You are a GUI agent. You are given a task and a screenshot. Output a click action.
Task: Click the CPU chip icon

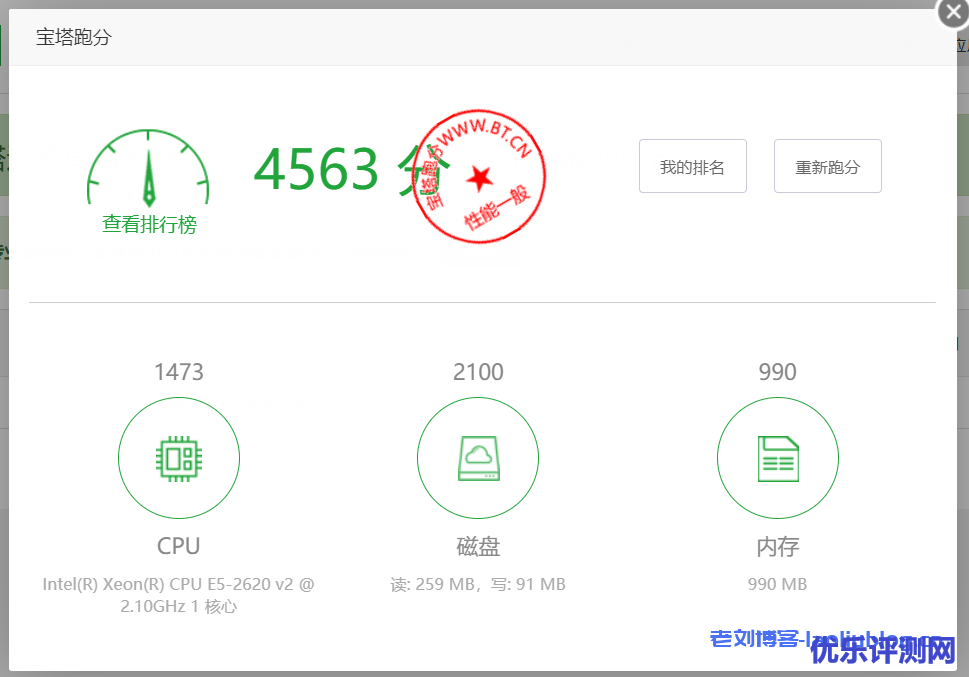179,459
